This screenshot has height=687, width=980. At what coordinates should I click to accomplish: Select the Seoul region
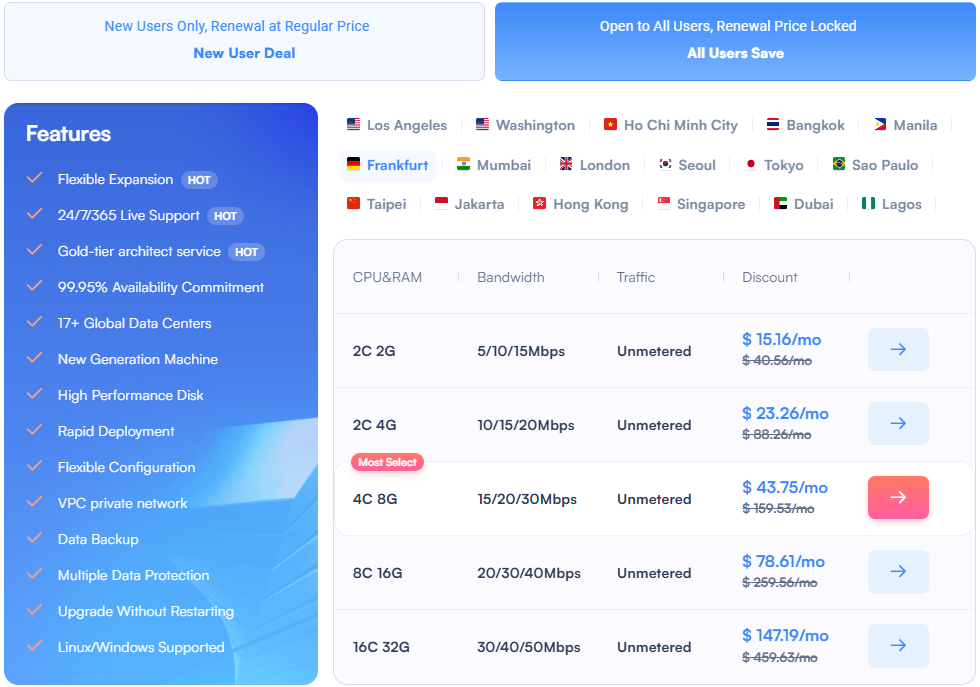[688, 165]
